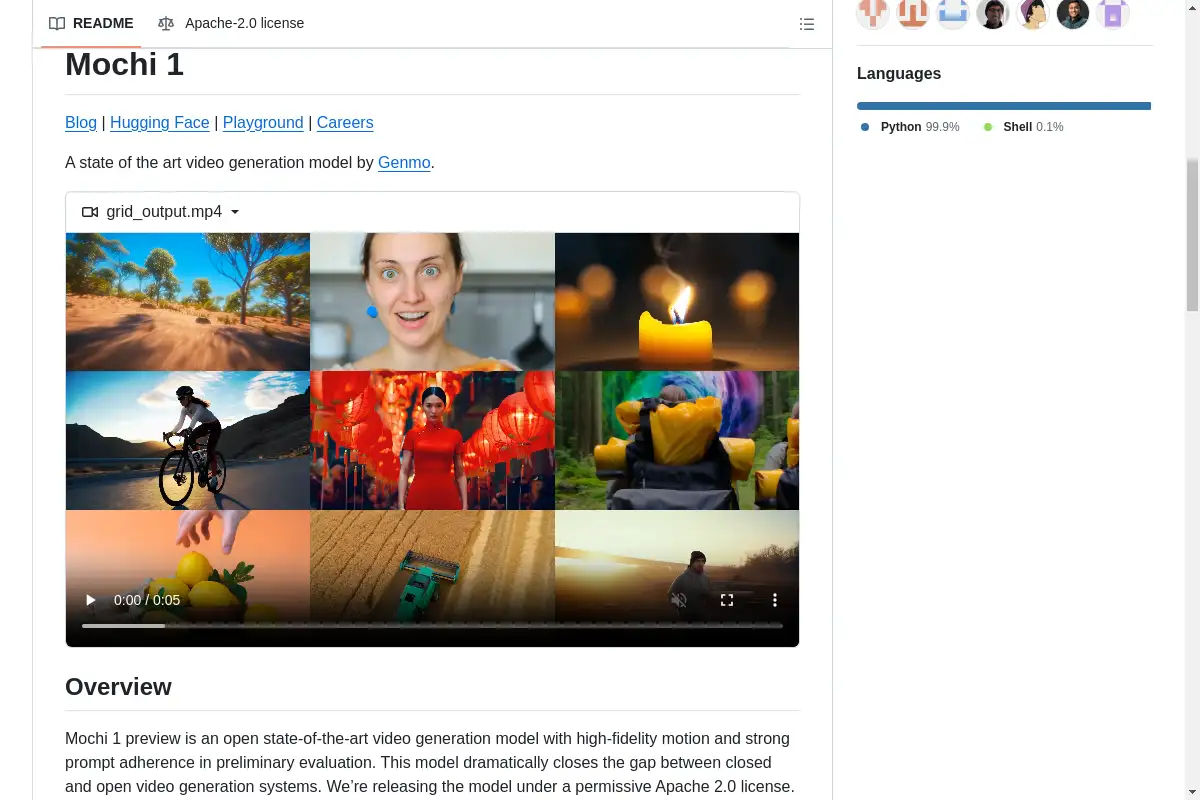The height and width of the screenshot is (800, 1200).
Task: Click the book icon next to README
Action: click(57, 23)
